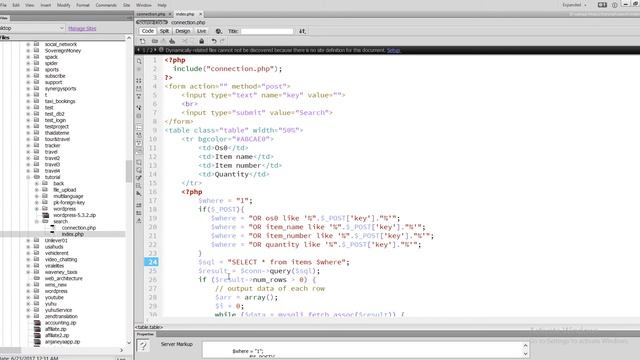Click the Open Documents icon in coding toolbar
Image resolution: width=640 pixels, height=360 pixels.
[x=139, y=61]
